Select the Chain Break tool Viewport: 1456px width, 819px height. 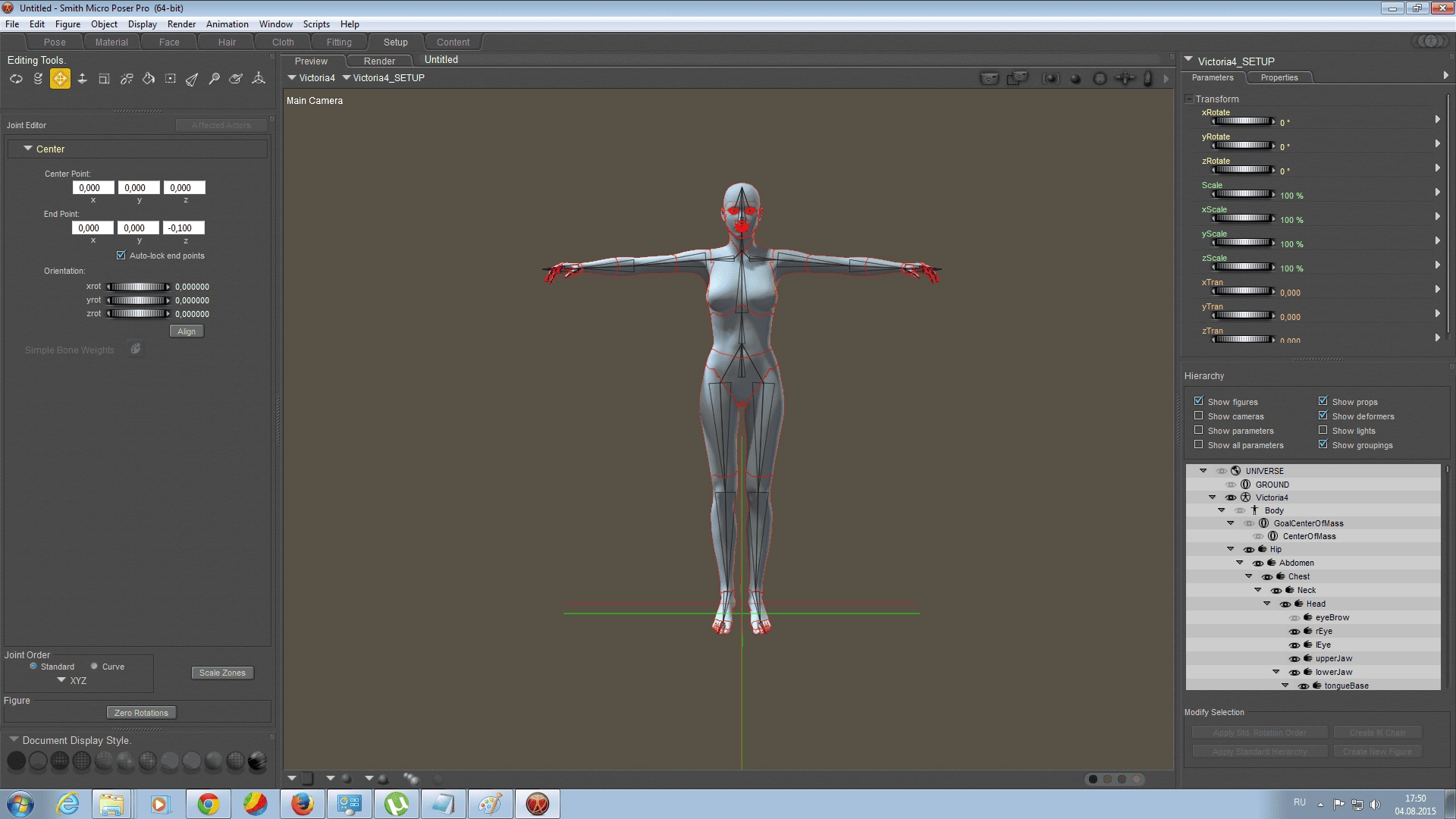pos(127,79)
